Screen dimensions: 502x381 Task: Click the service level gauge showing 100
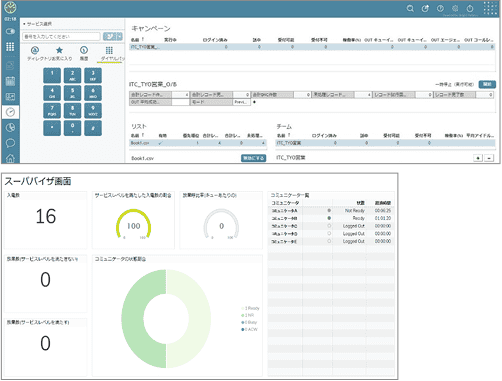click(x=133, y=224)
